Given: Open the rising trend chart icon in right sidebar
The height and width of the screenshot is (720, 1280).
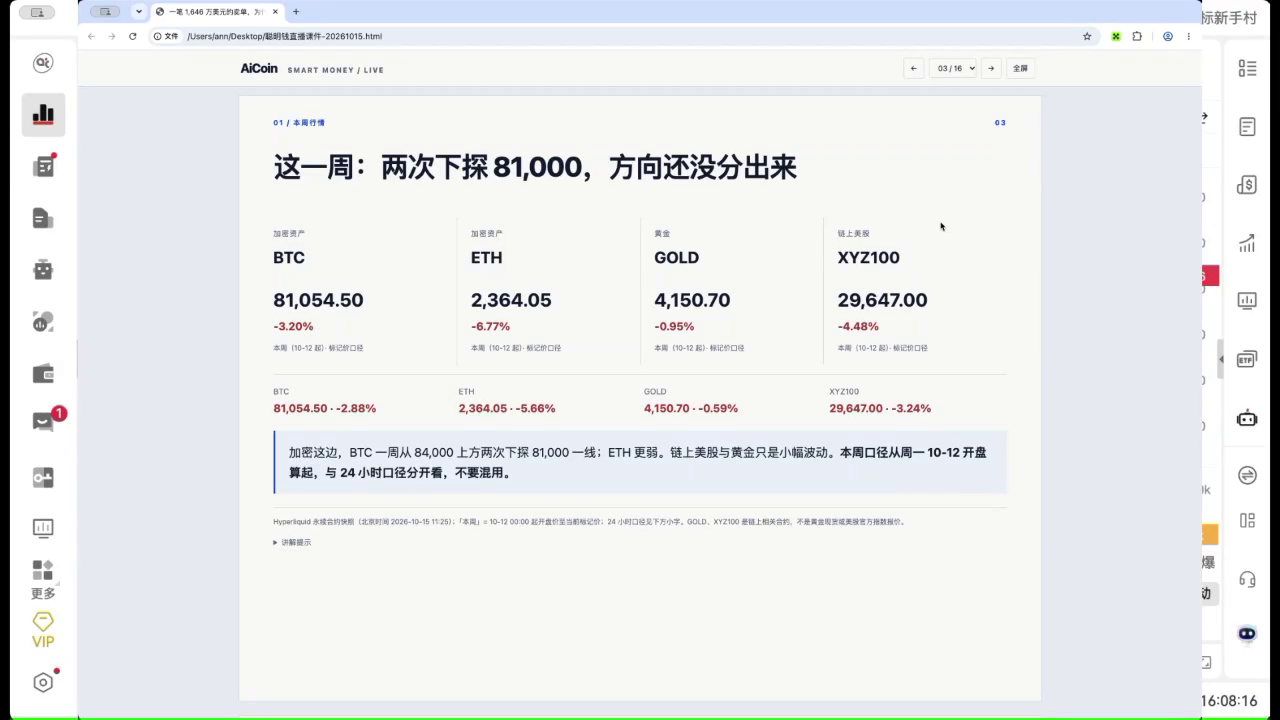Looking at the screenshot, I should click(1247, 243).
